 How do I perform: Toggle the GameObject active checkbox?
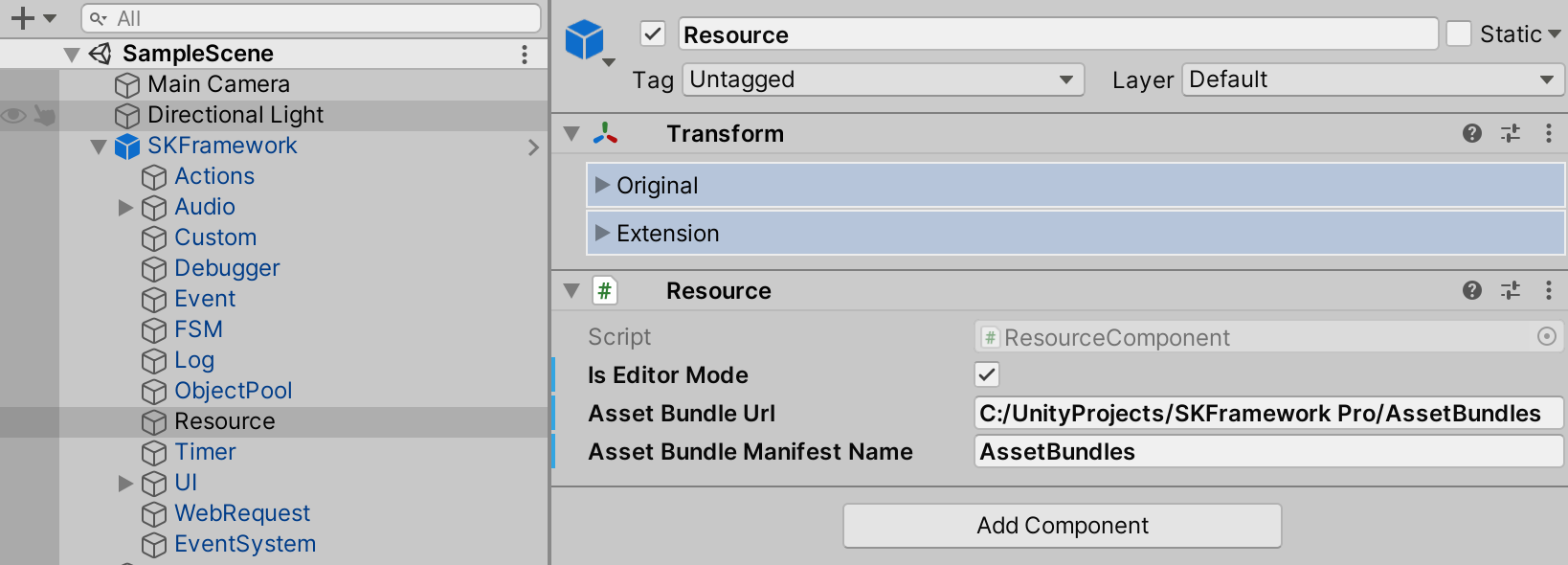653,34
